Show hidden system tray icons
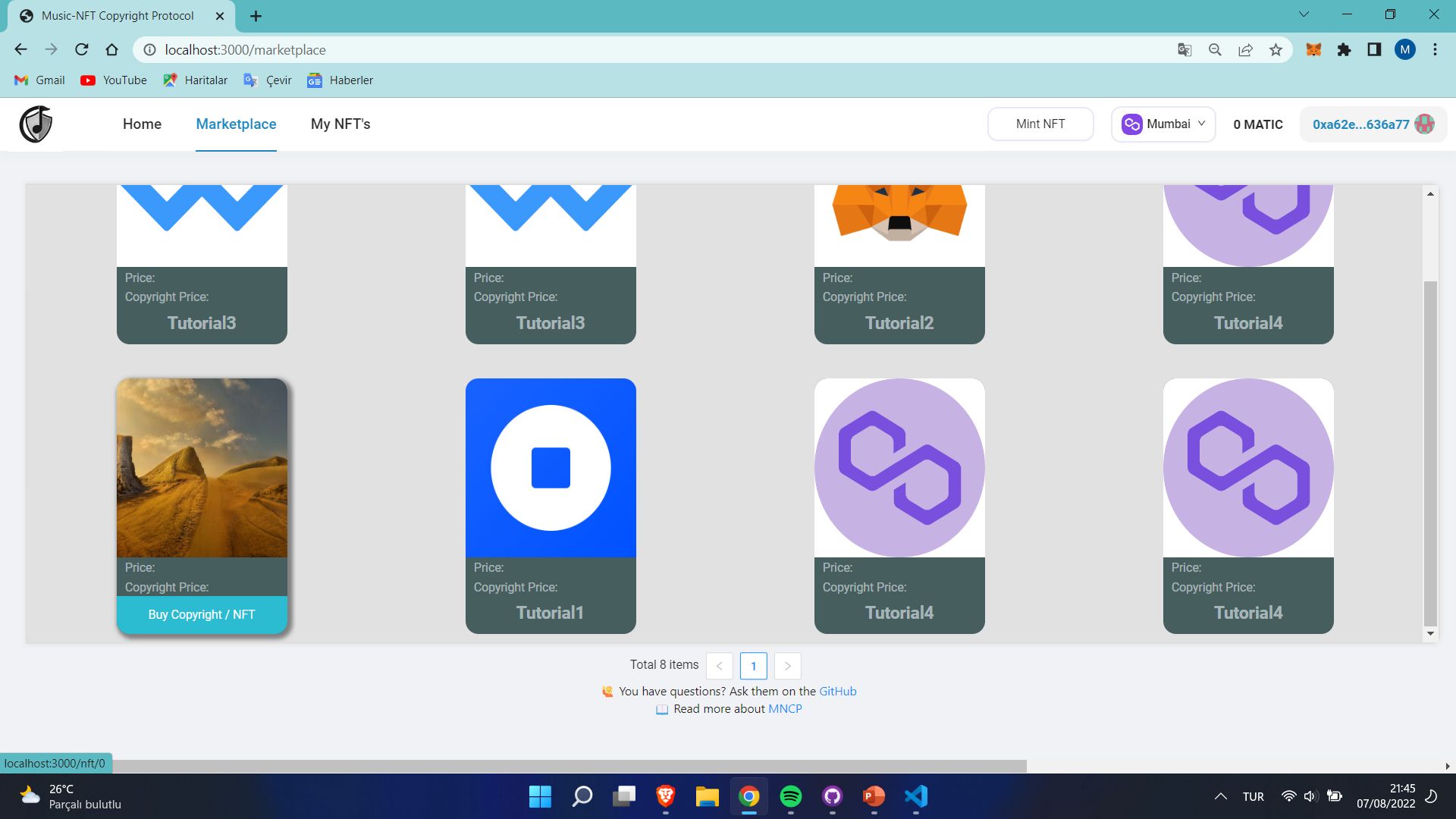The height and width of the screenshot is (819, 1456). [1220, 796]
